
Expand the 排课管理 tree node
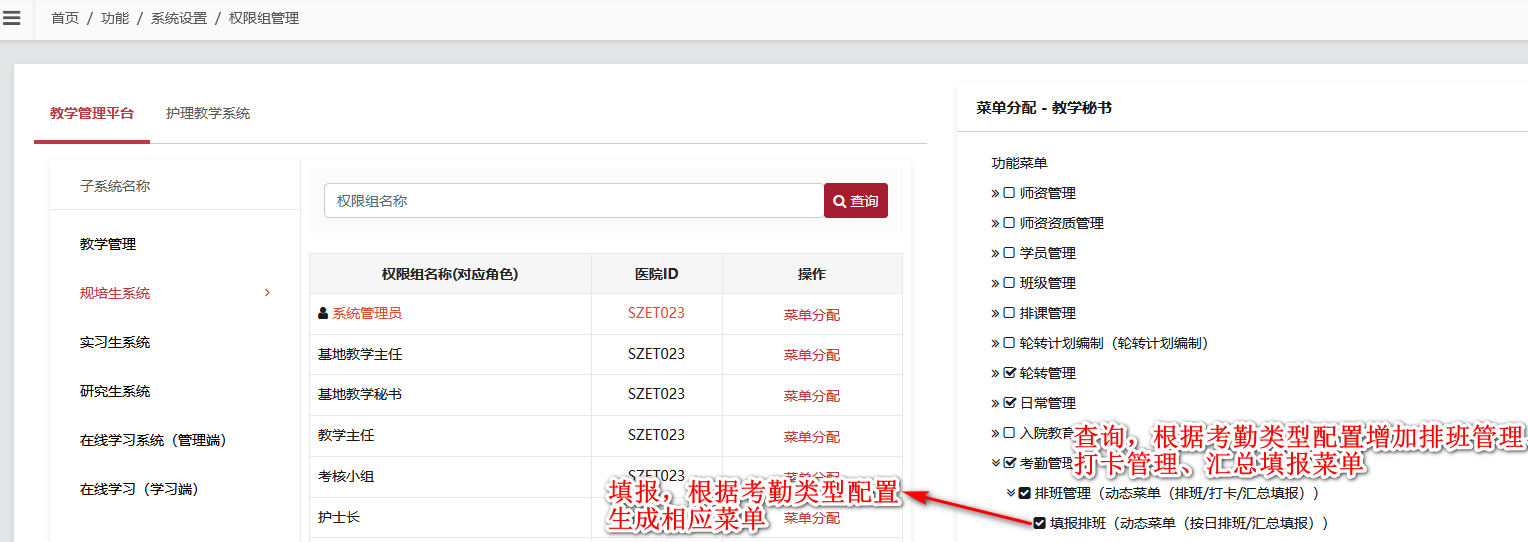(996, 313)
